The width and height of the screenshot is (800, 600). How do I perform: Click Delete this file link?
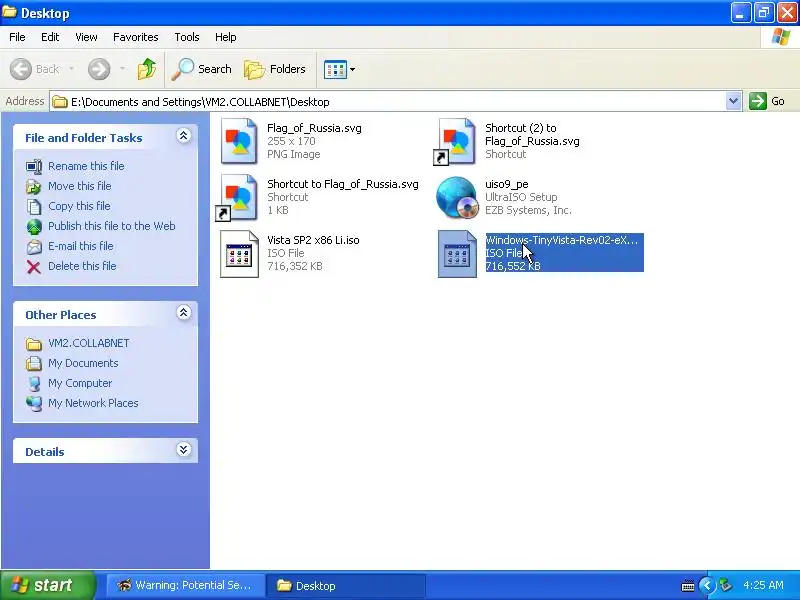pos(82,266)
